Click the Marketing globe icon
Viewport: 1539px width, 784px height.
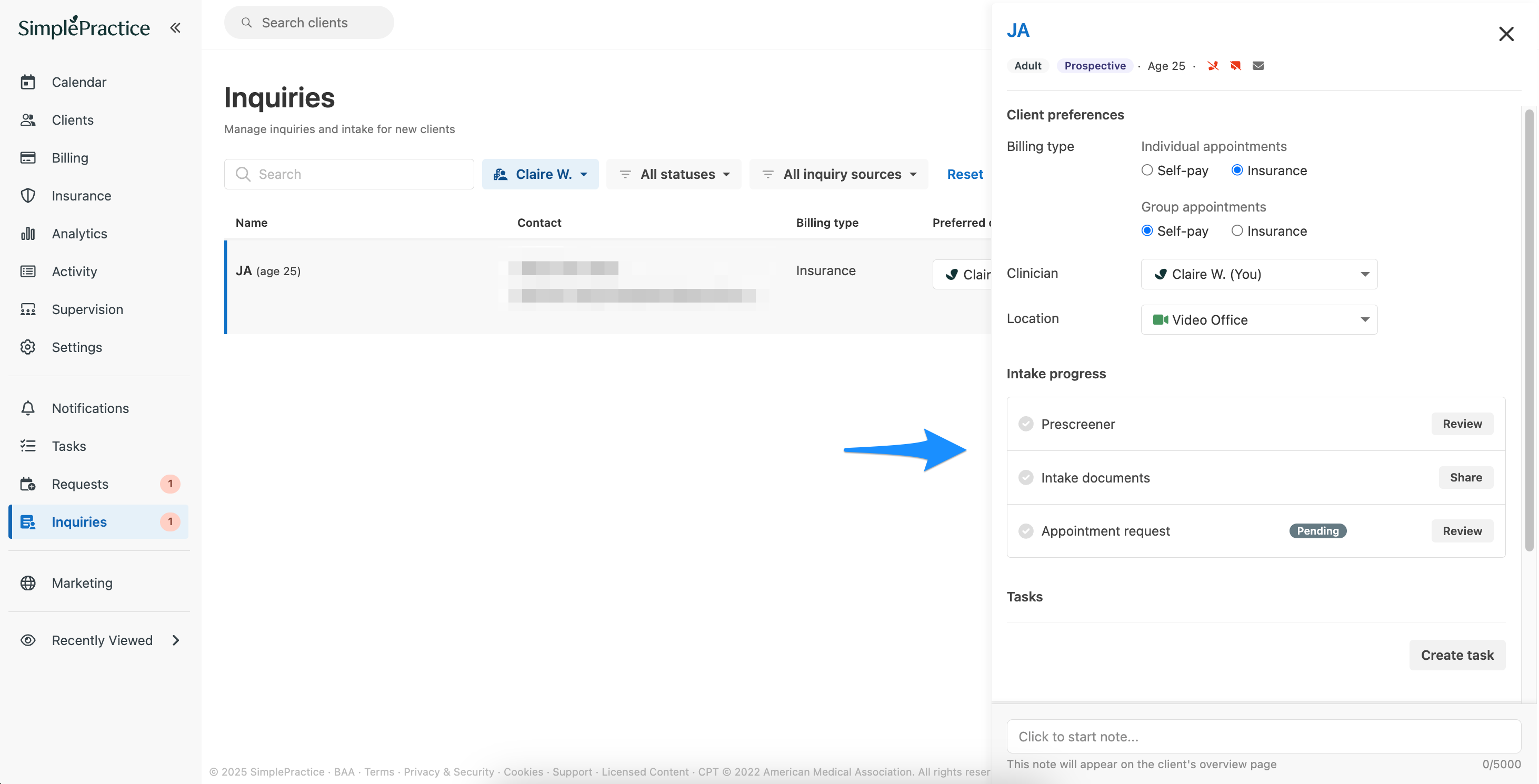(x=28, y=583)
